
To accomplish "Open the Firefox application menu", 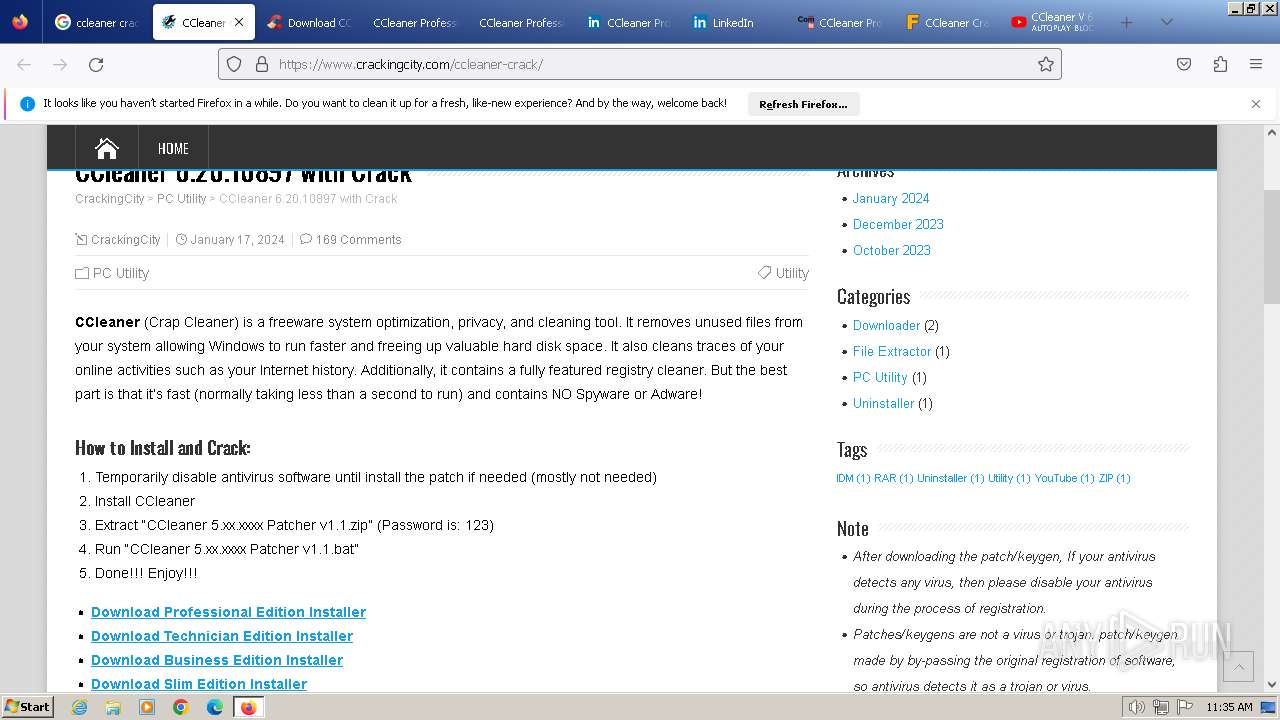I will (1256, 64).
